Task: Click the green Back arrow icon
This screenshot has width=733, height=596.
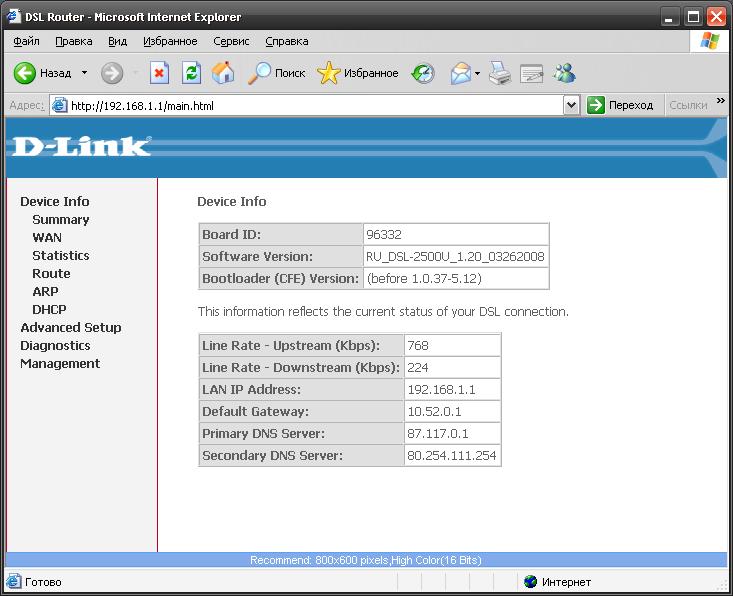Action: 24,73
